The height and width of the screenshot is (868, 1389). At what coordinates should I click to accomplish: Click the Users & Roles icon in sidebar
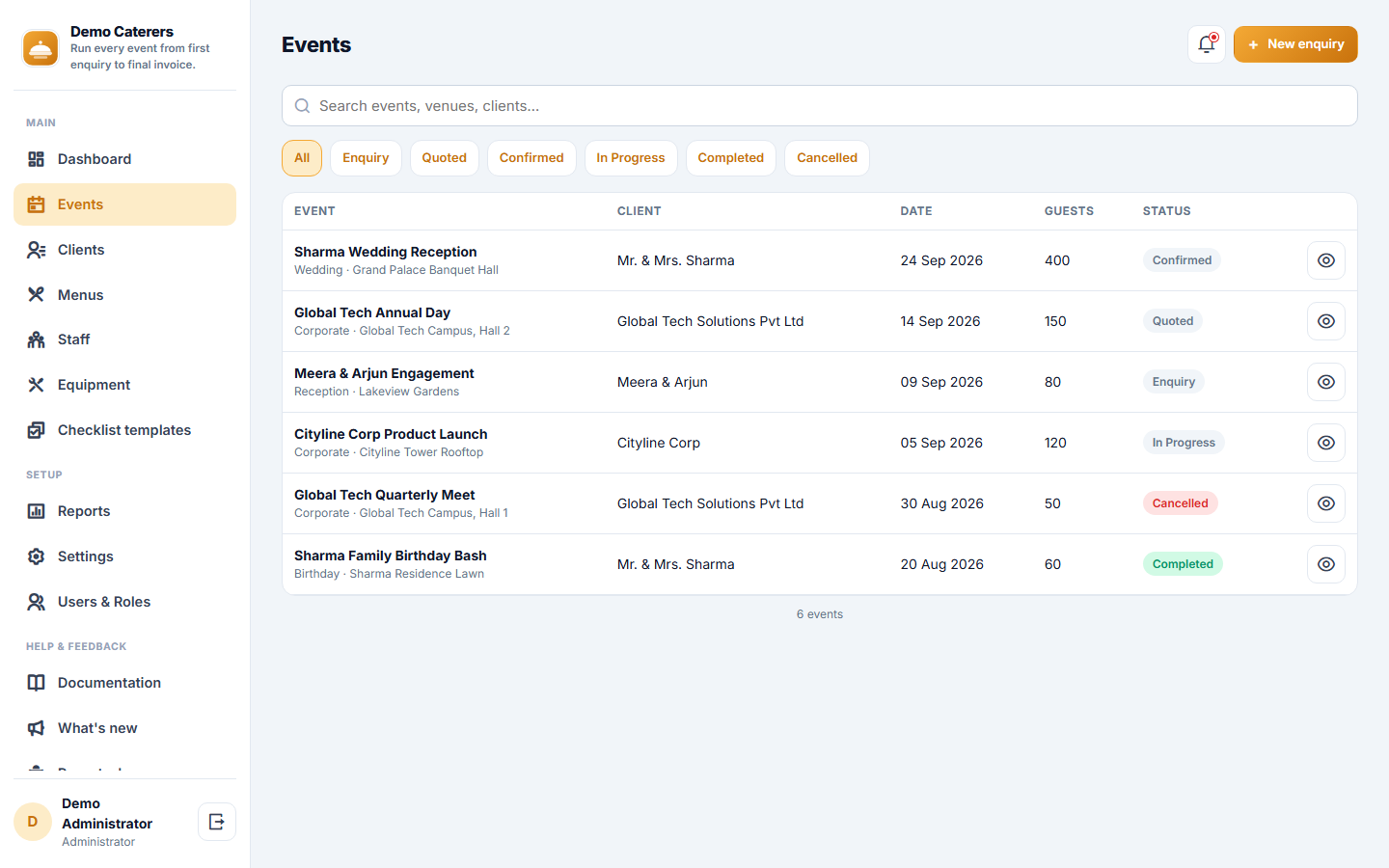click(36, 602)
